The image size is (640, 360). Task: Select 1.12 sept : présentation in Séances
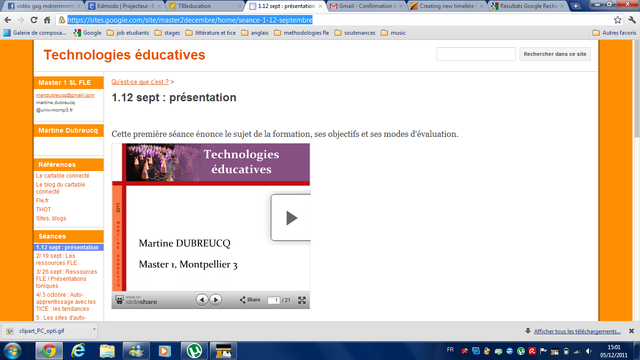click(69, 247)
